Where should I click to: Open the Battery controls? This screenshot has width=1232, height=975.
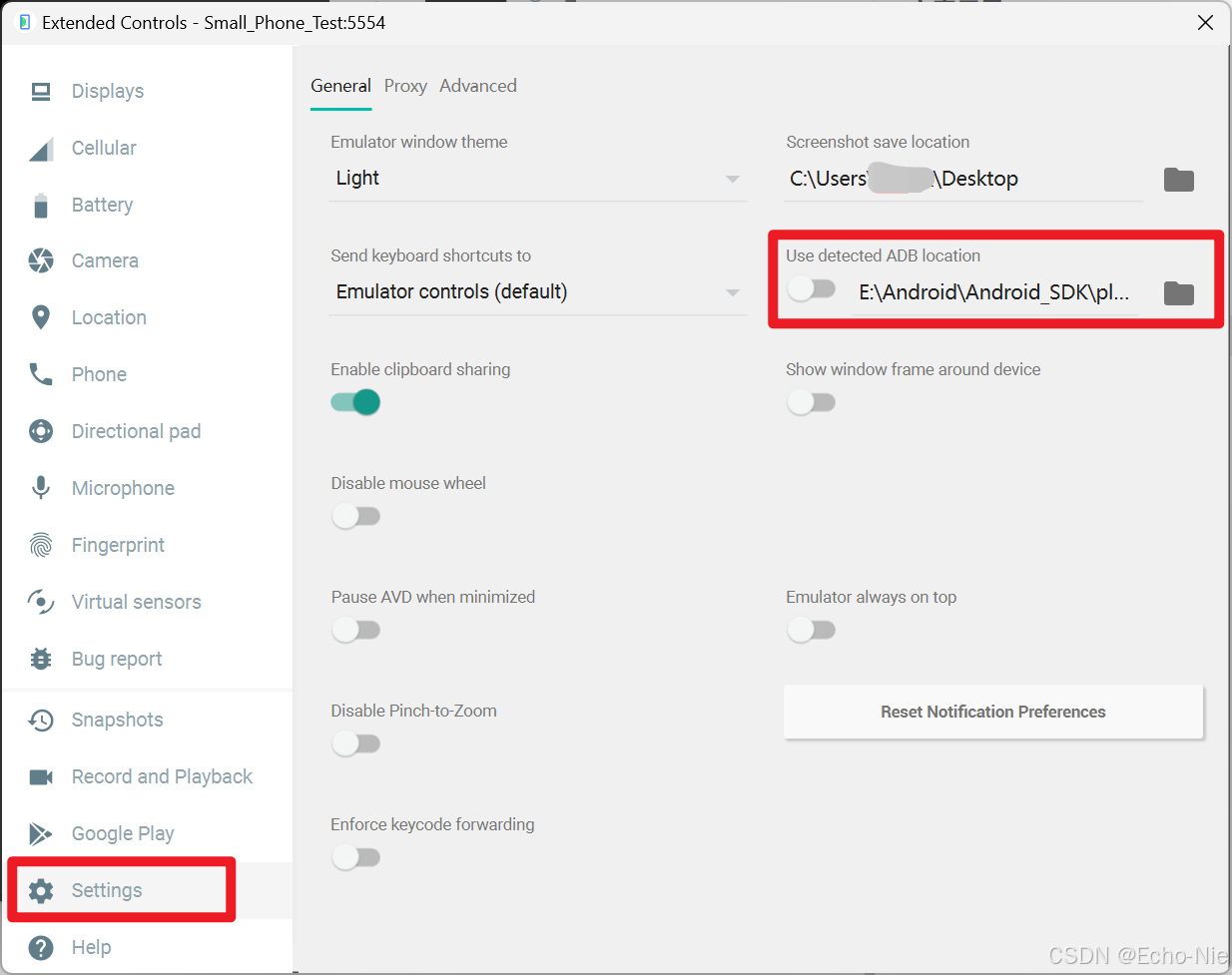coord(40,205)
